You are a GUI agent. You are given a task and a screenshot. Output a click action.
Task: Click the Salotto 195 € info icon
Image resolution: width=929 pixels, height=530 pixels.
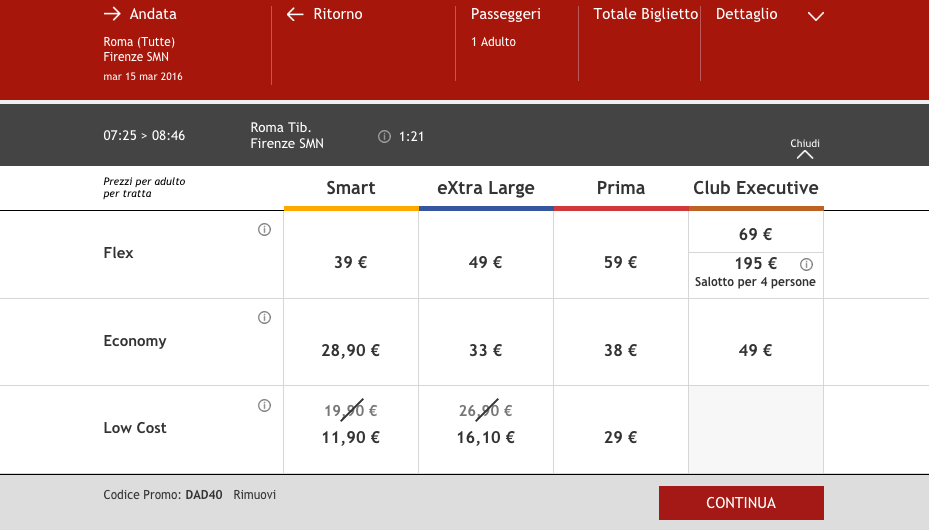[x=807, y=265]
